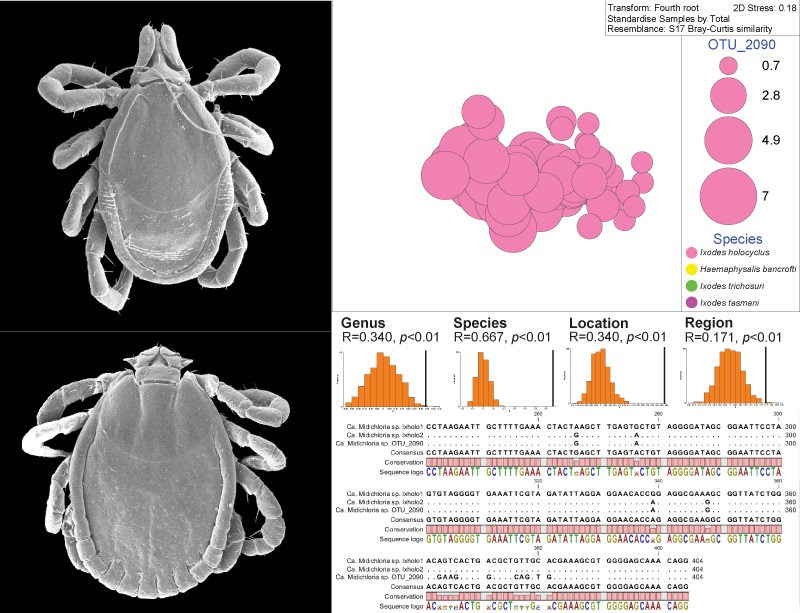The height and width of the screenshot is (613, 800).
Task: Click the 'Location' histogram heading
Action: click(598, 323)
